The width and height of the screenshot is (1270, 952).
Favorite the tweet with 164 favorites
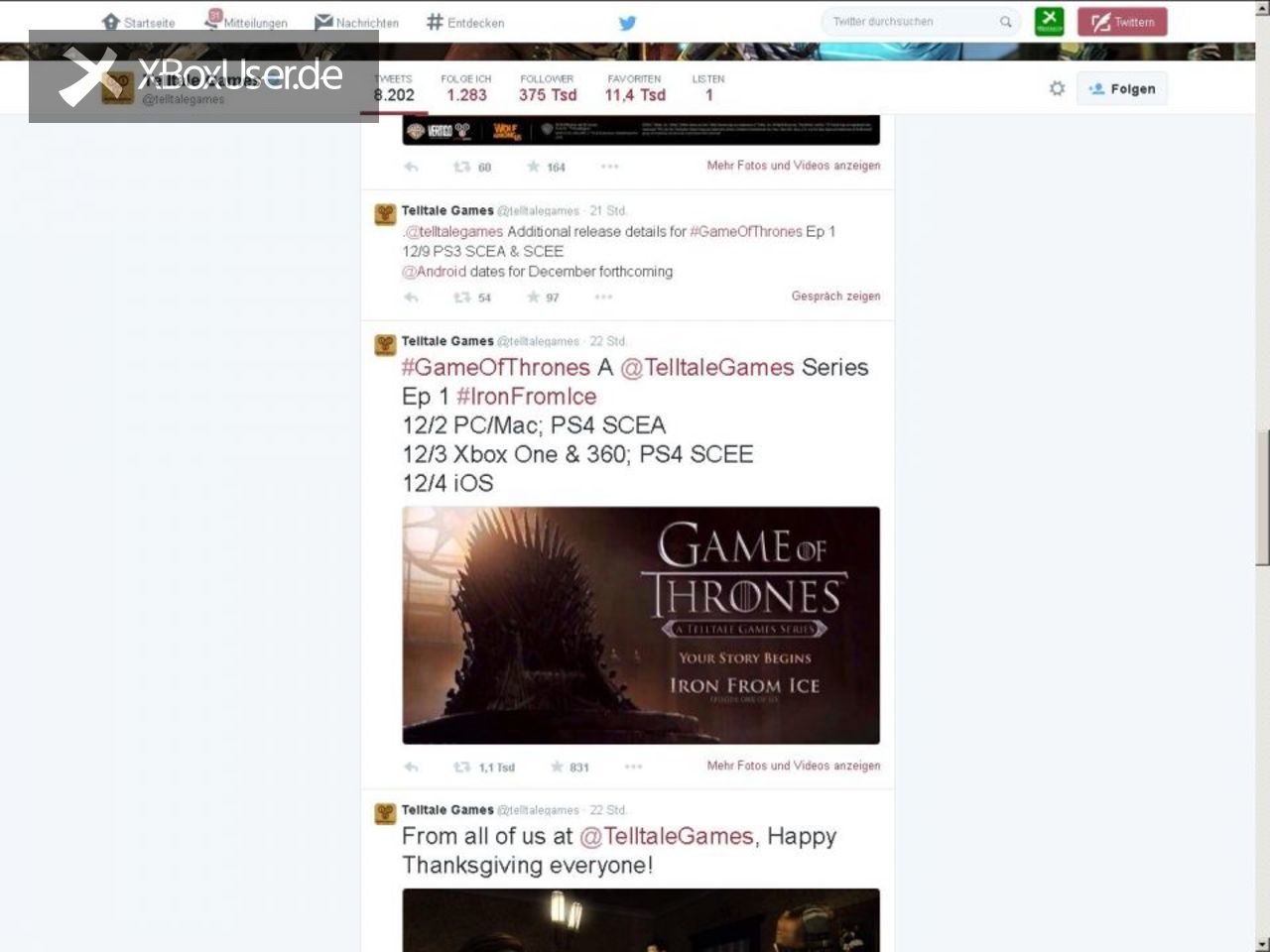(534, 167)
